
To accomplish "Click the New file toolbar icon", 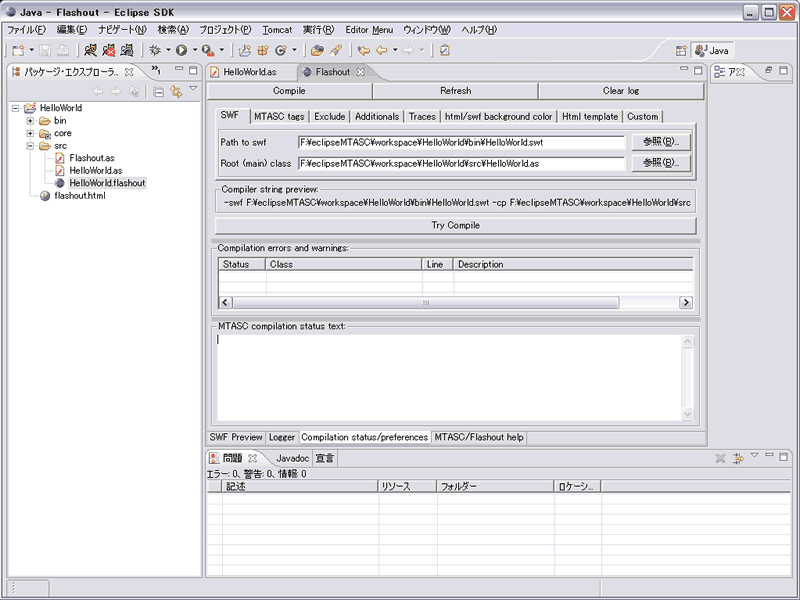I will (x=18, y=49).
